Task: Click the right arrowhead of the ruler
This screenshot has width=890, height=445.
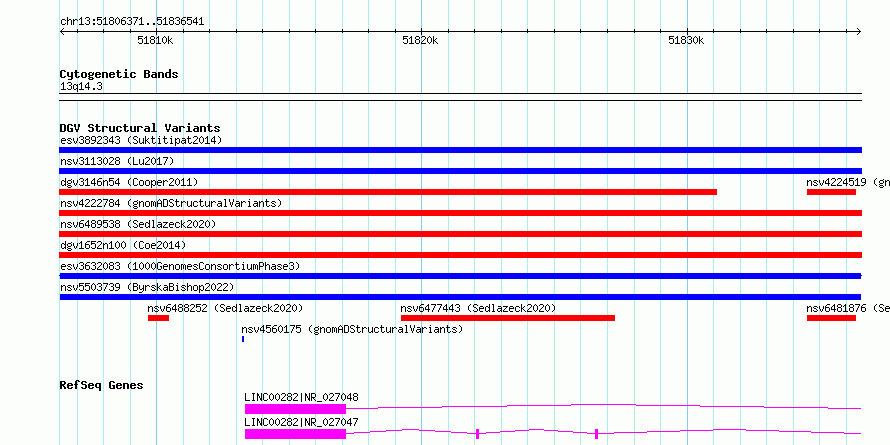Action: 858,32
